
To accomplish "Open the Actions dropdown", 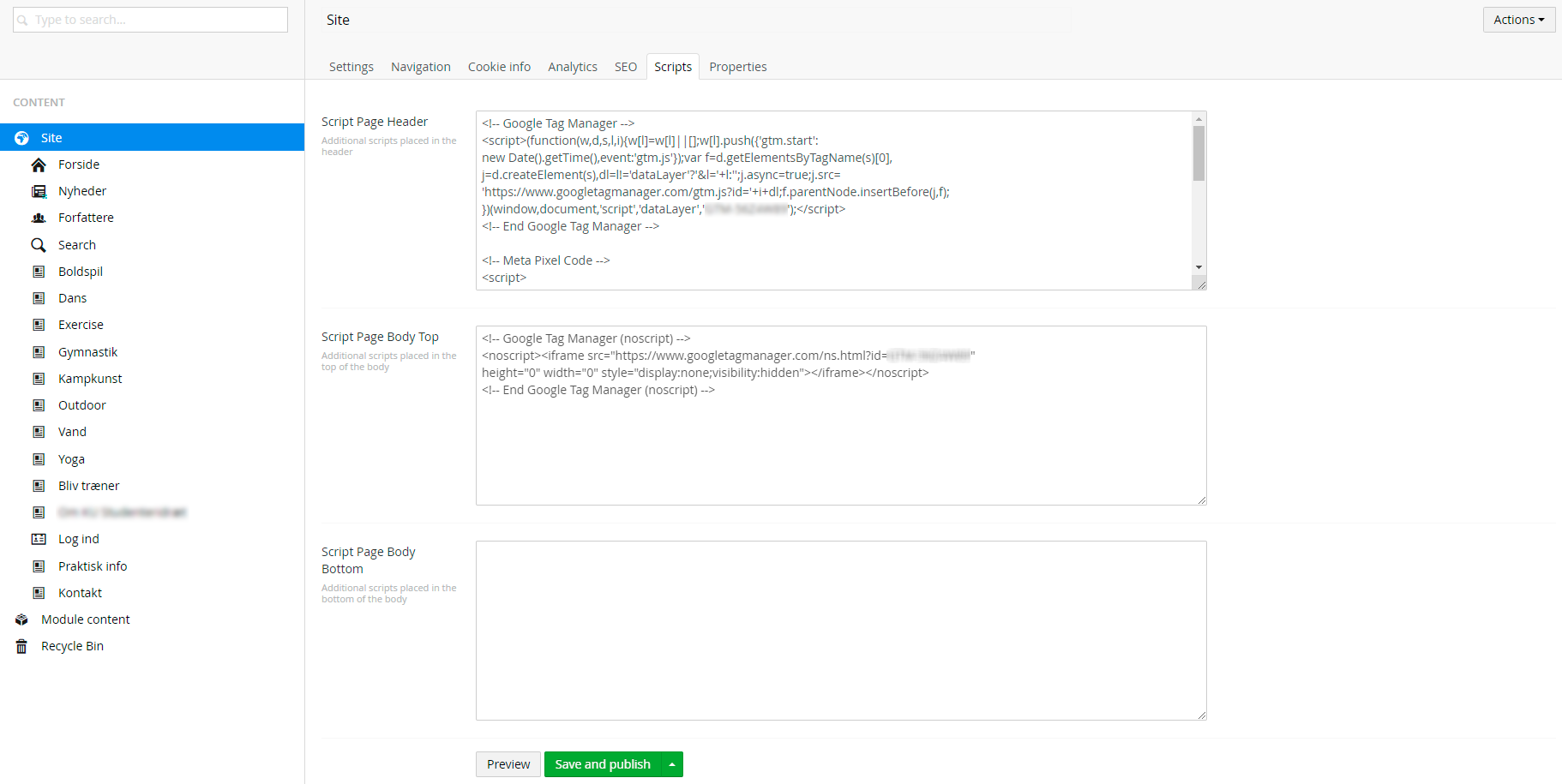I will [x=1519, y=20].
